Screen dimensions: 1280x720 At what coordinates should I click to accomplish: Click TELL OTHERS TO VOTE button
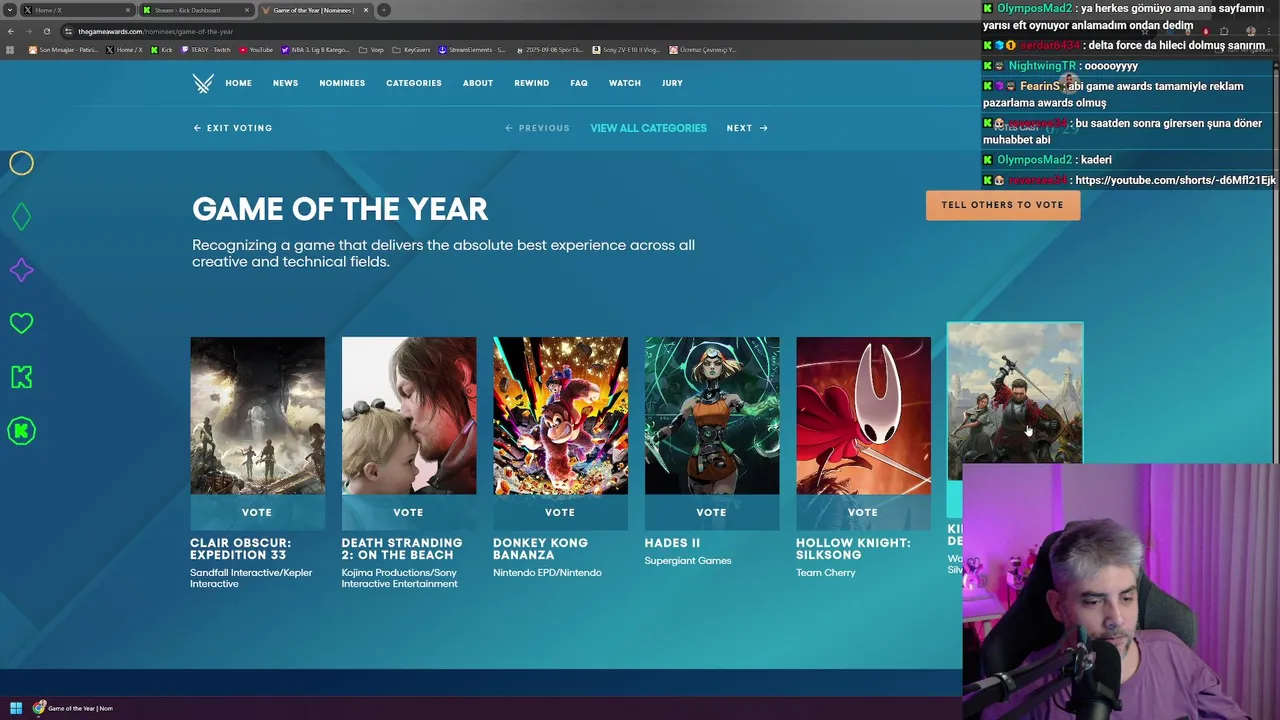1002,205
